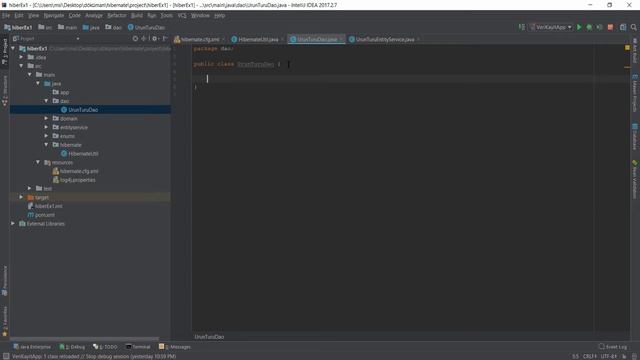640x360 pixels.
Task: Collapse all icon in Project panel header
Action: [x=144, y=39]
